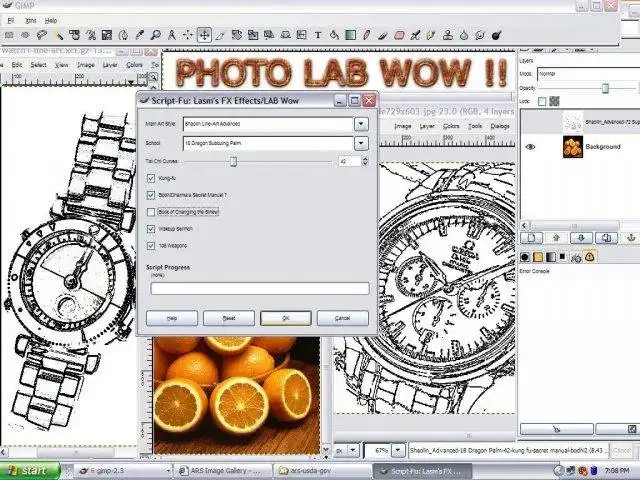Toggle the 108 Weapons checkbox
640x480 pixels.
pos(151,246)
